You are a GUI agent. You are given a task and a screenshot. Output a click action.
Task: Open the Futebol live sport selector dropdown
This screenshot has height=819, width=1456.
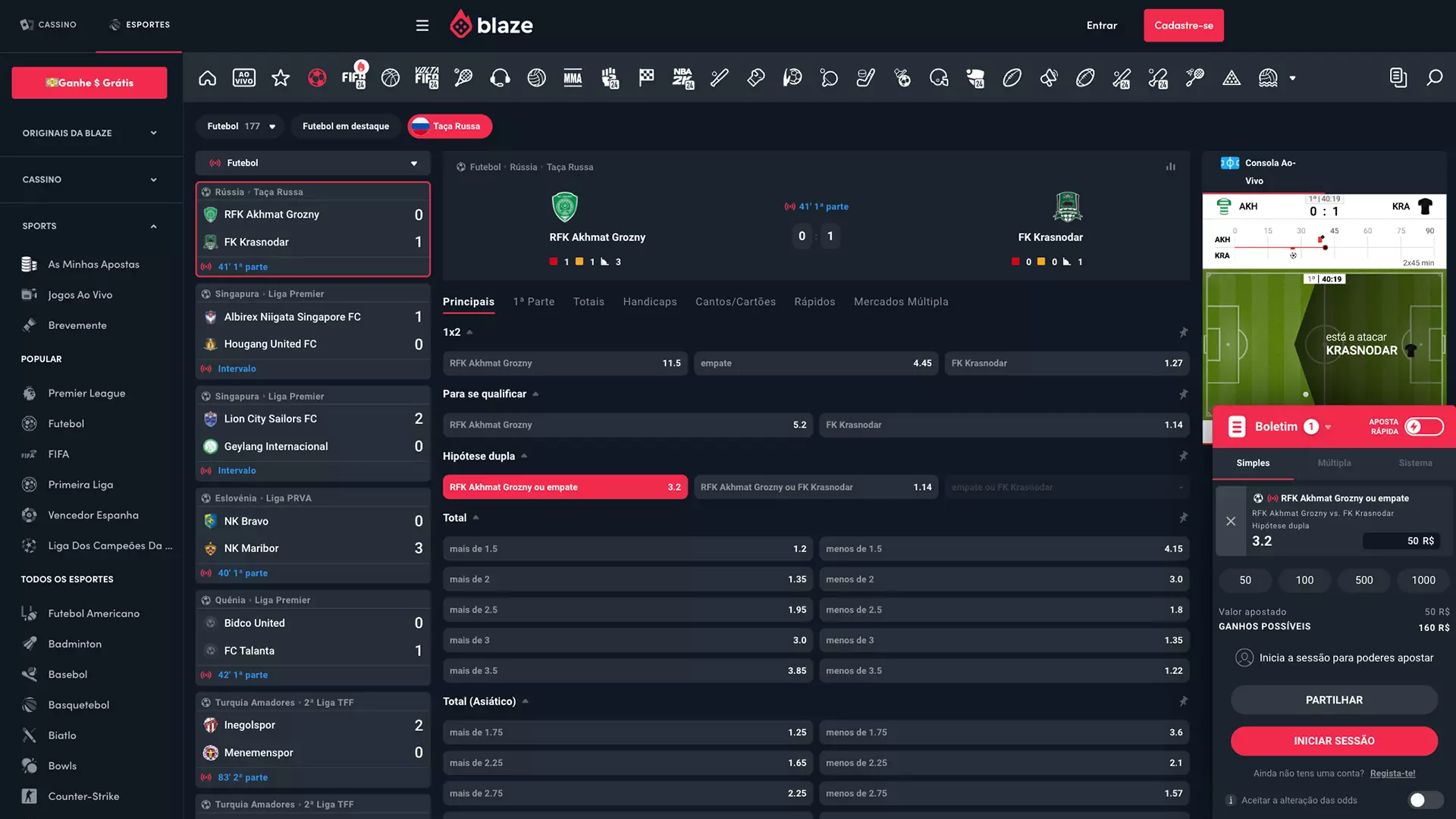[x=312, y=163]
